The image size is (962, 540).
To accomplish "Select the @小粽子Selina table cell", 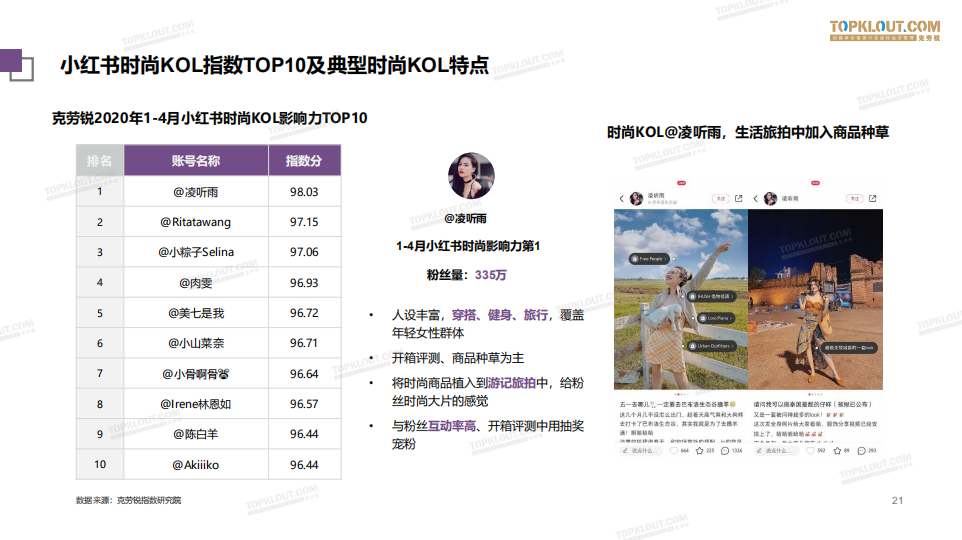I will [x=196, y=252].
